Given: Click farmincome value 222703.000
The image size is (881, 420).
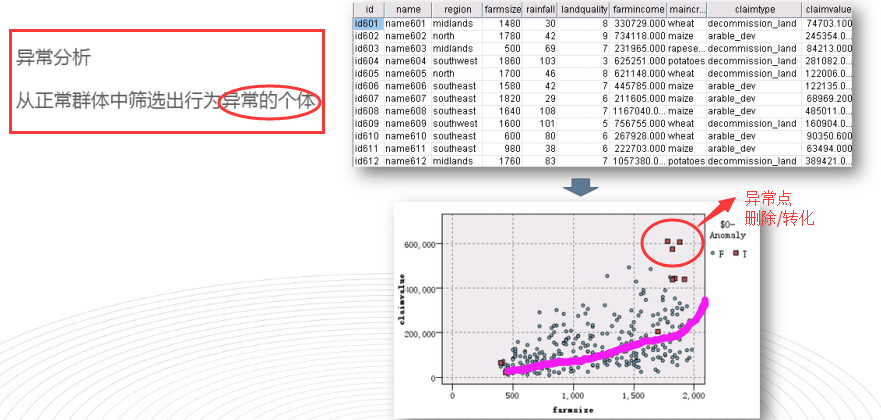Looking at the screenshot, I should tap(638, 149).
